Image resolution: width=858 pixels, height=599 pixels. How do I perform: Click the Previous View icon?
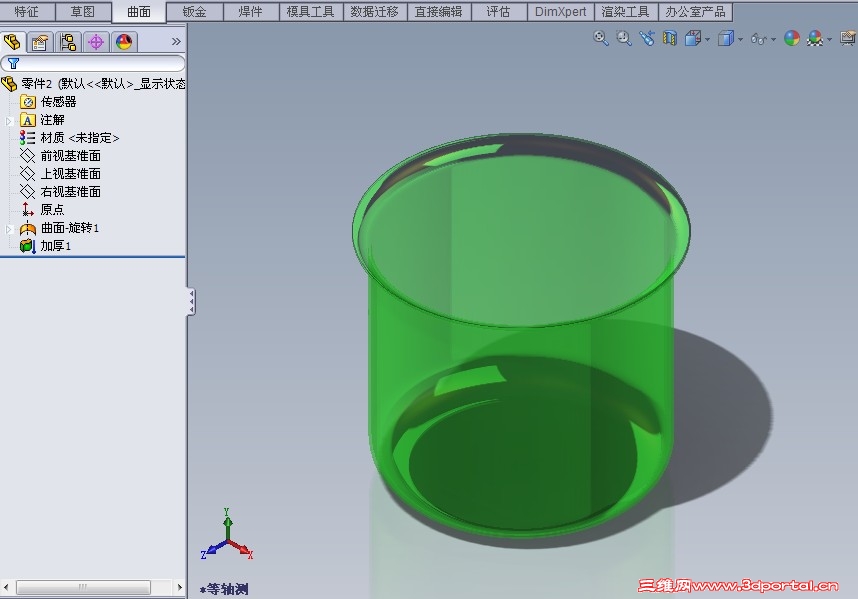click(647, 38)
